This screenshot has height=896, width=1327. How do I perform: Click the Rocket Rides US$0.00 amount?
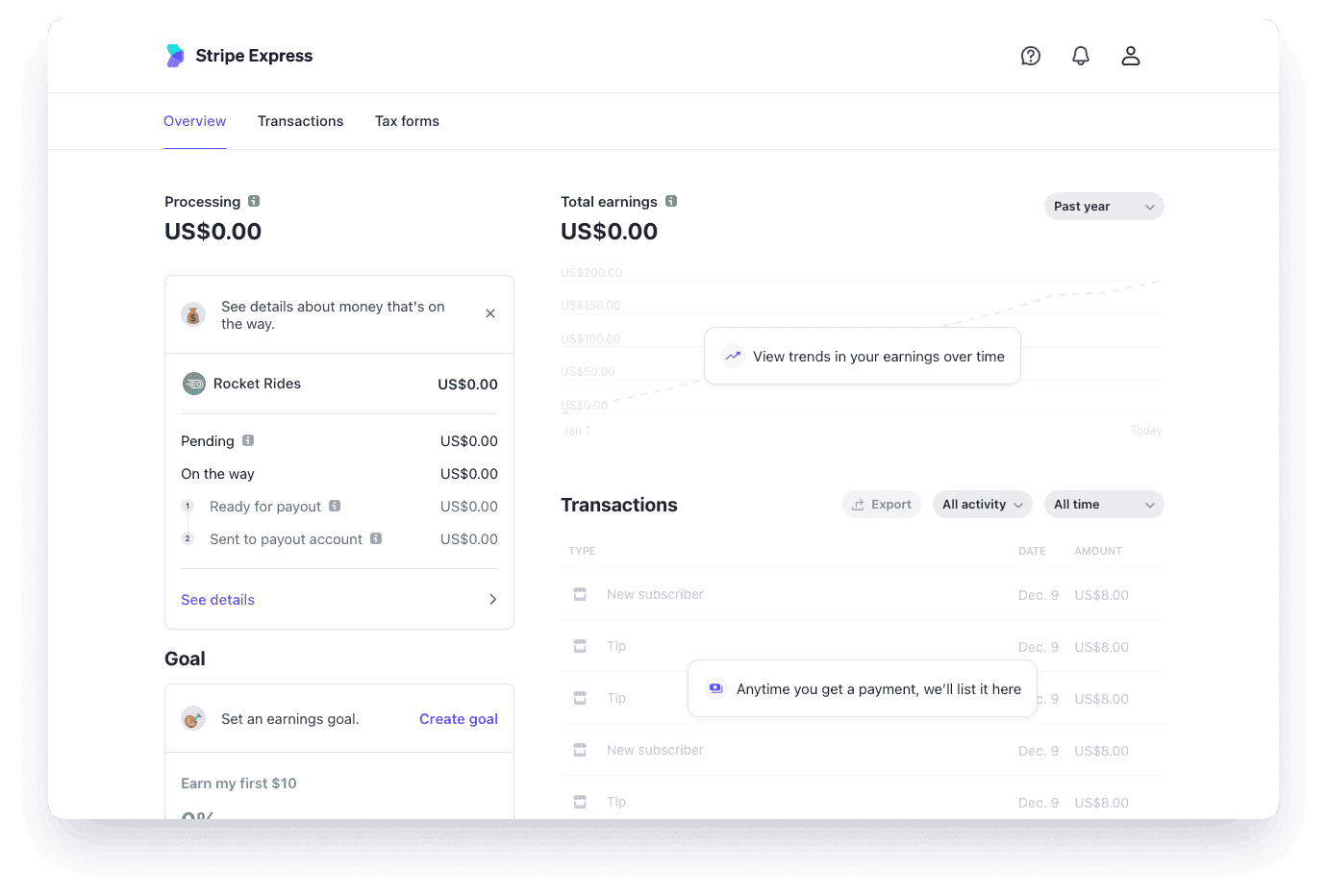coord(467,385)
